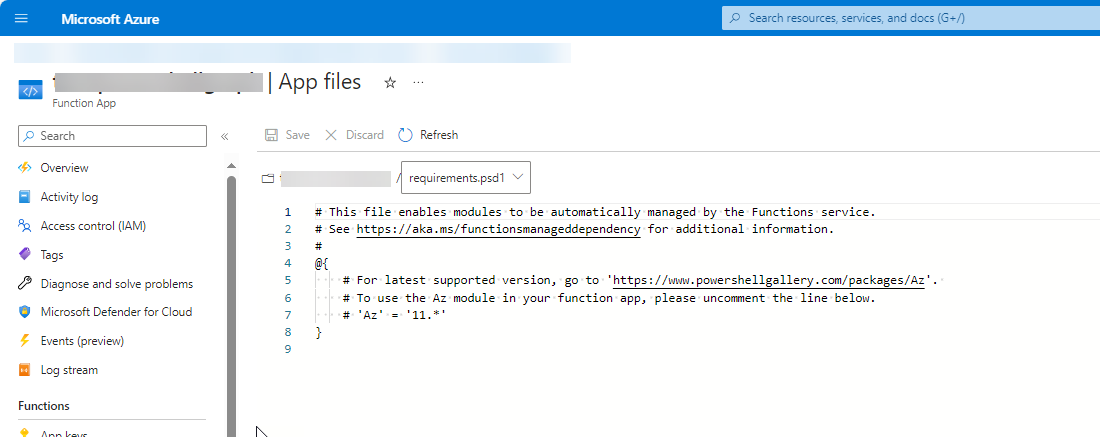Screen dimensions: 1100x437
Task: Click the Activity log icon
Action: click(25, 197)
